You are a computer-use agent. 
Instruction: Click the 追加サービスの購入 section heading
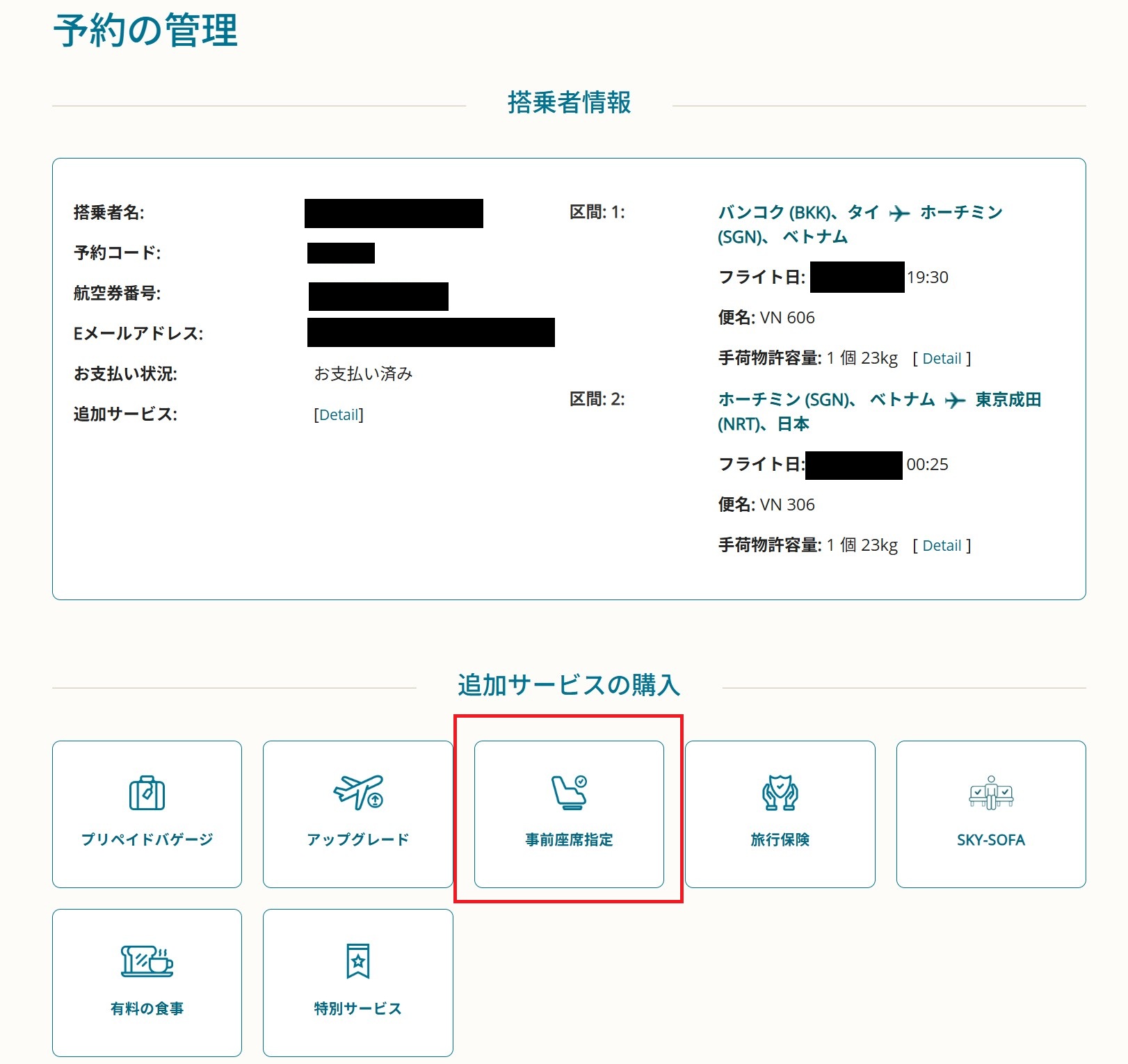tap(569, 686)
